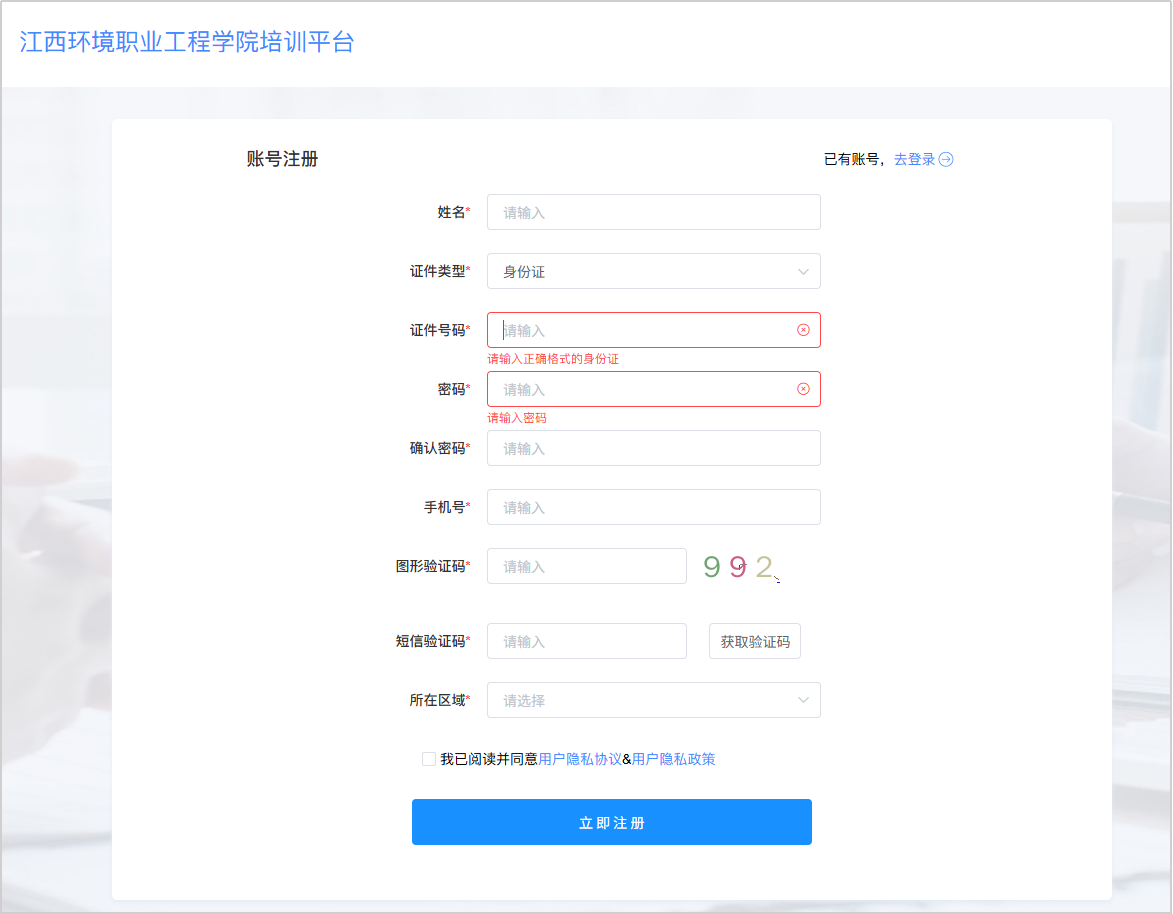This screenshot has width=1173, height=914.
Task: Open the 用户隐私协议 link
Action: pyautogui.click(x=580, y=759)
